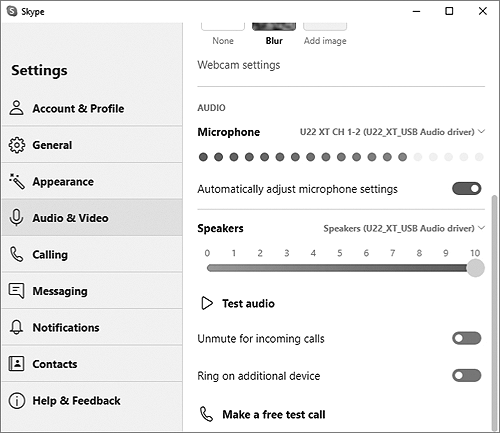Click the Messaging chat bubble icon
Screen dimensions: 500x433
(x=16, y=291)
